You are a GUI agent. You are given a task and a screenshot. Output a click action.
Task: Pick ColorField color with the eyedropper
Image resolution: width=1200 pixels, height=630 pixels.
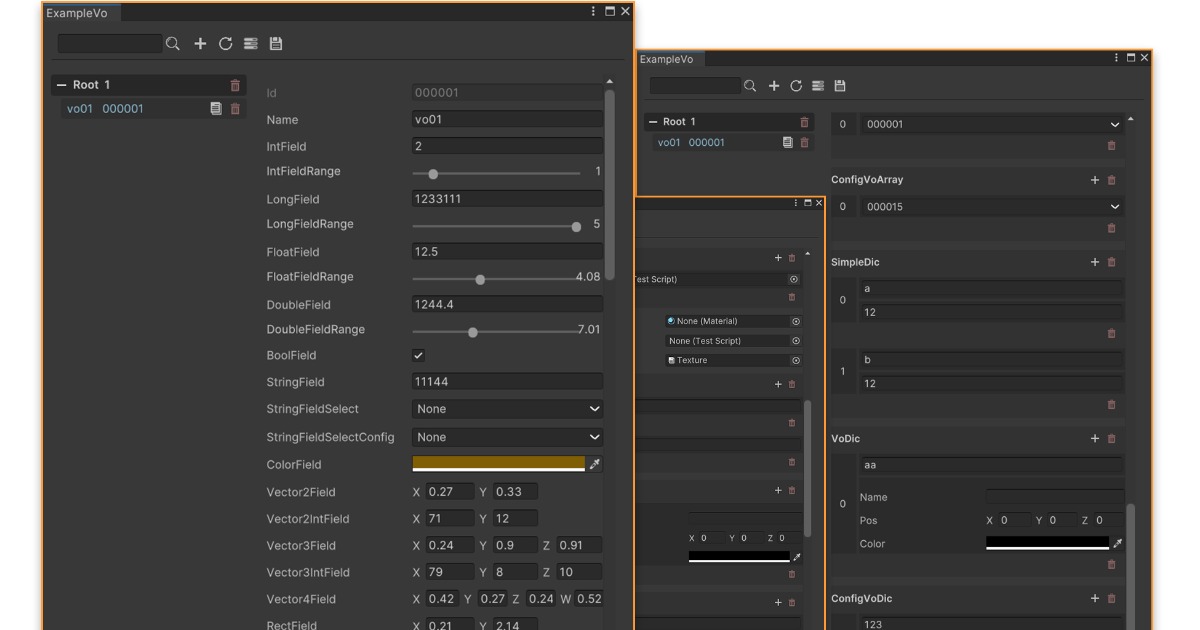coord(596,463)
